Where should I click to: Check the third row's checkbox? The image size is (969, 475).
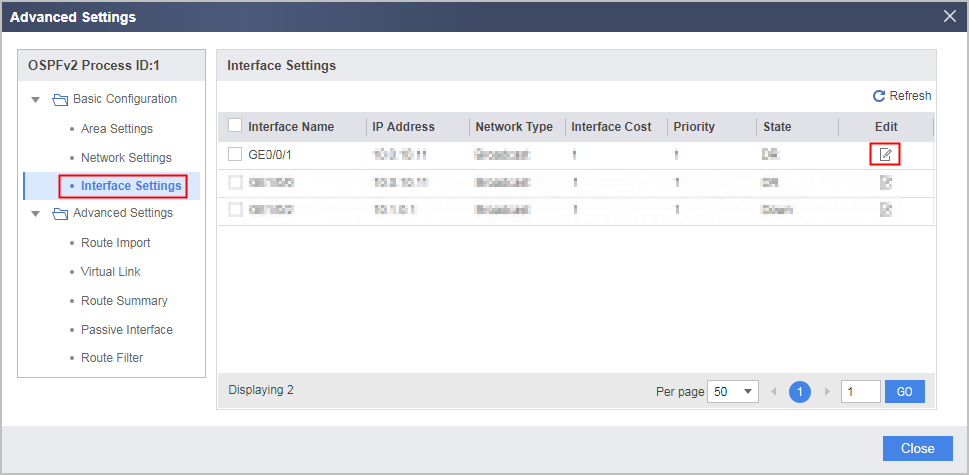235,210
